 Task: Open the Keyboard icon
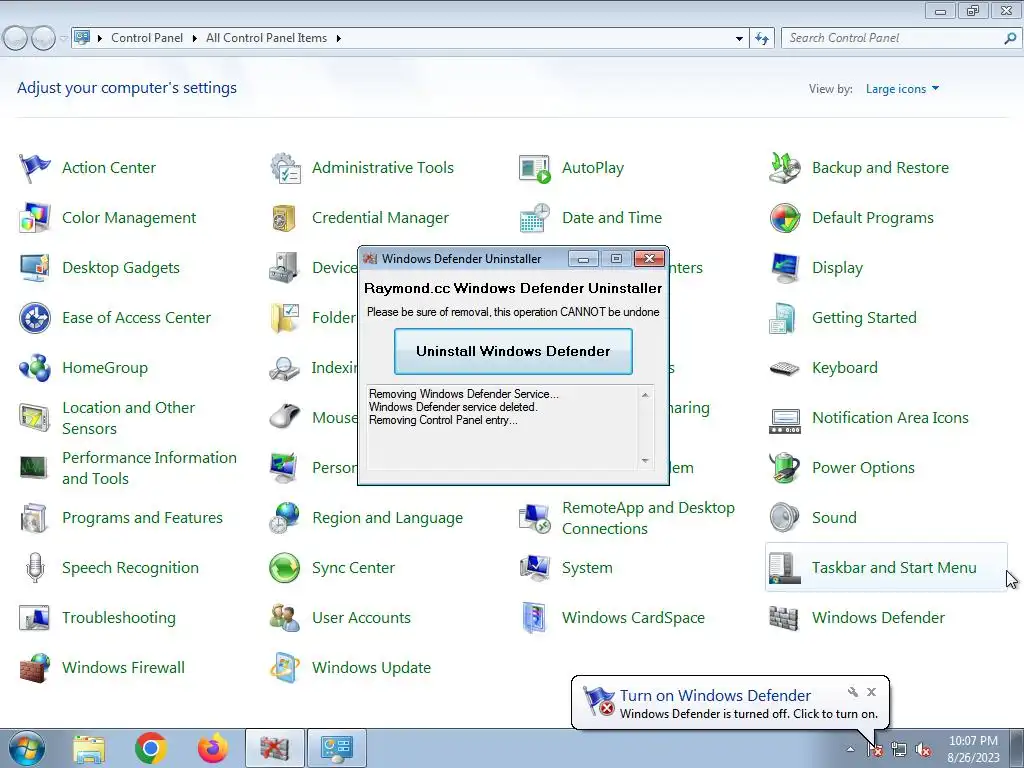pyautogui.click(x=785, y=368)
